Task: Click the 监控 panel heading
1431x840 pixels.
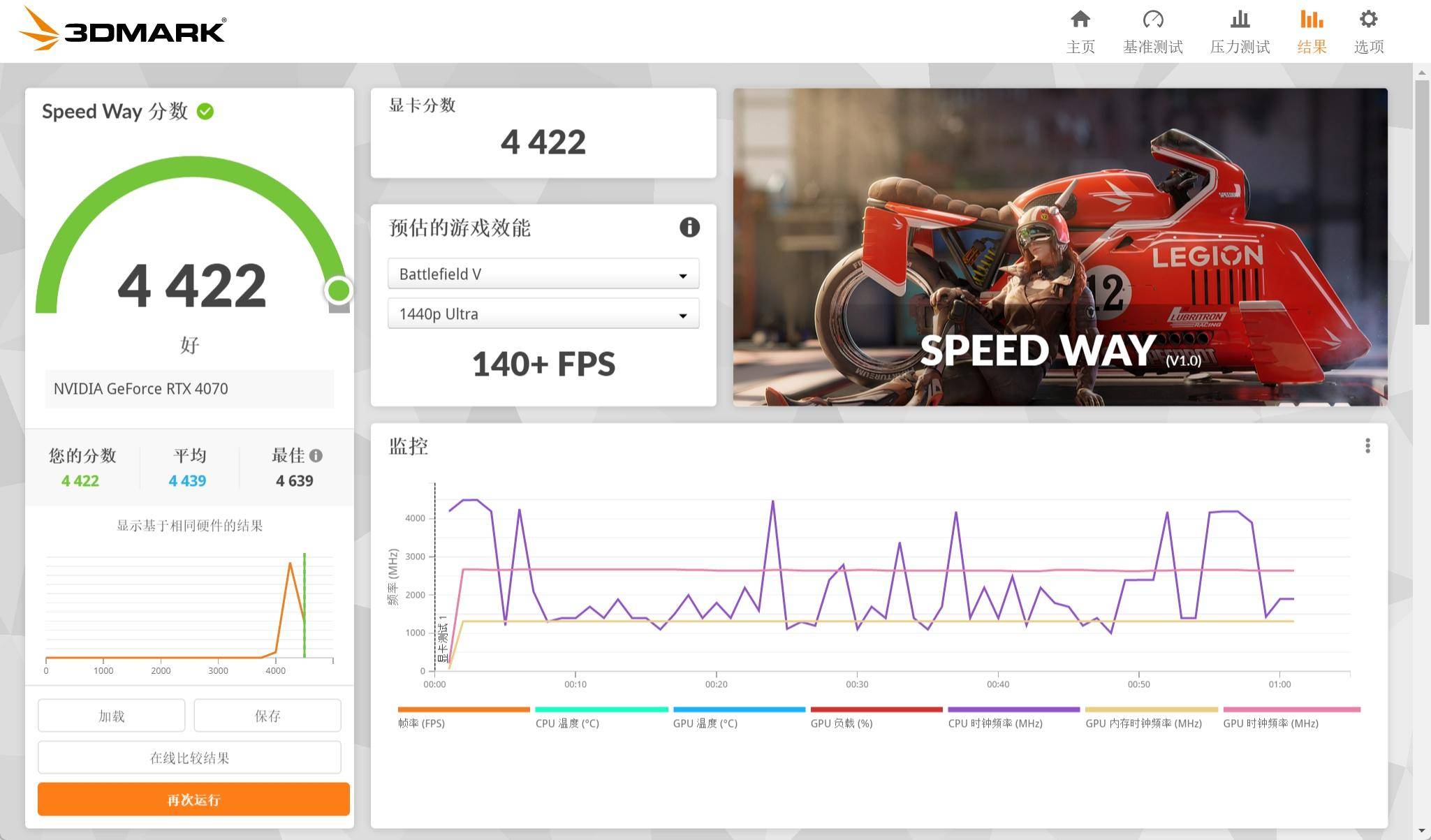Action: click(x=409, y=446)
